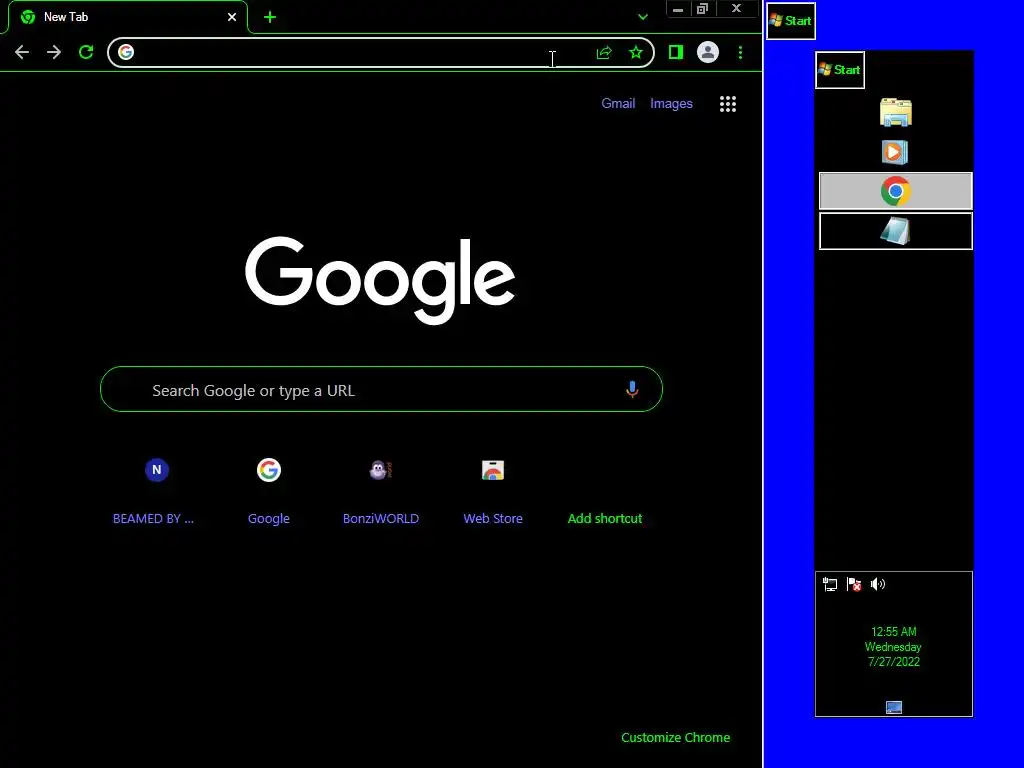Click the show desktop icon

click(894, 707)
